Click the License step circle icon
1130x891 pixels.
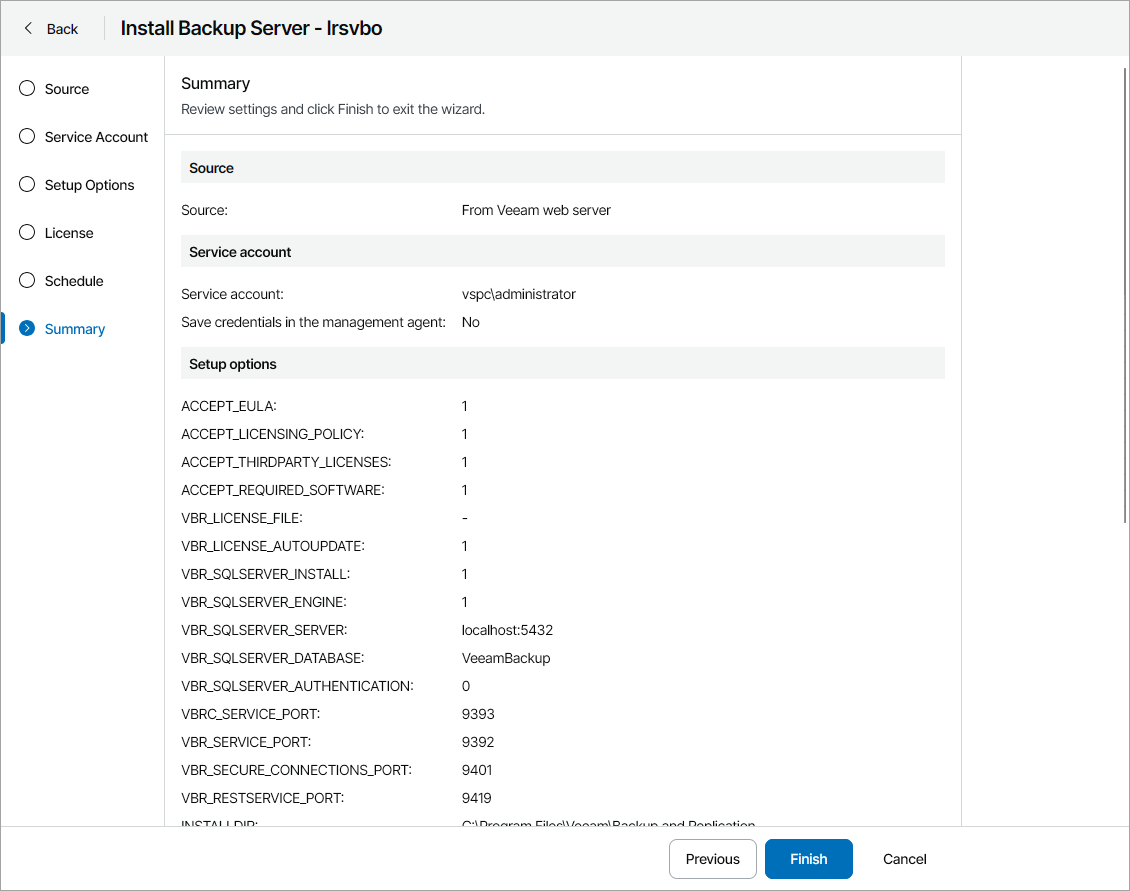pyautogui.click(x=26, y=232)
